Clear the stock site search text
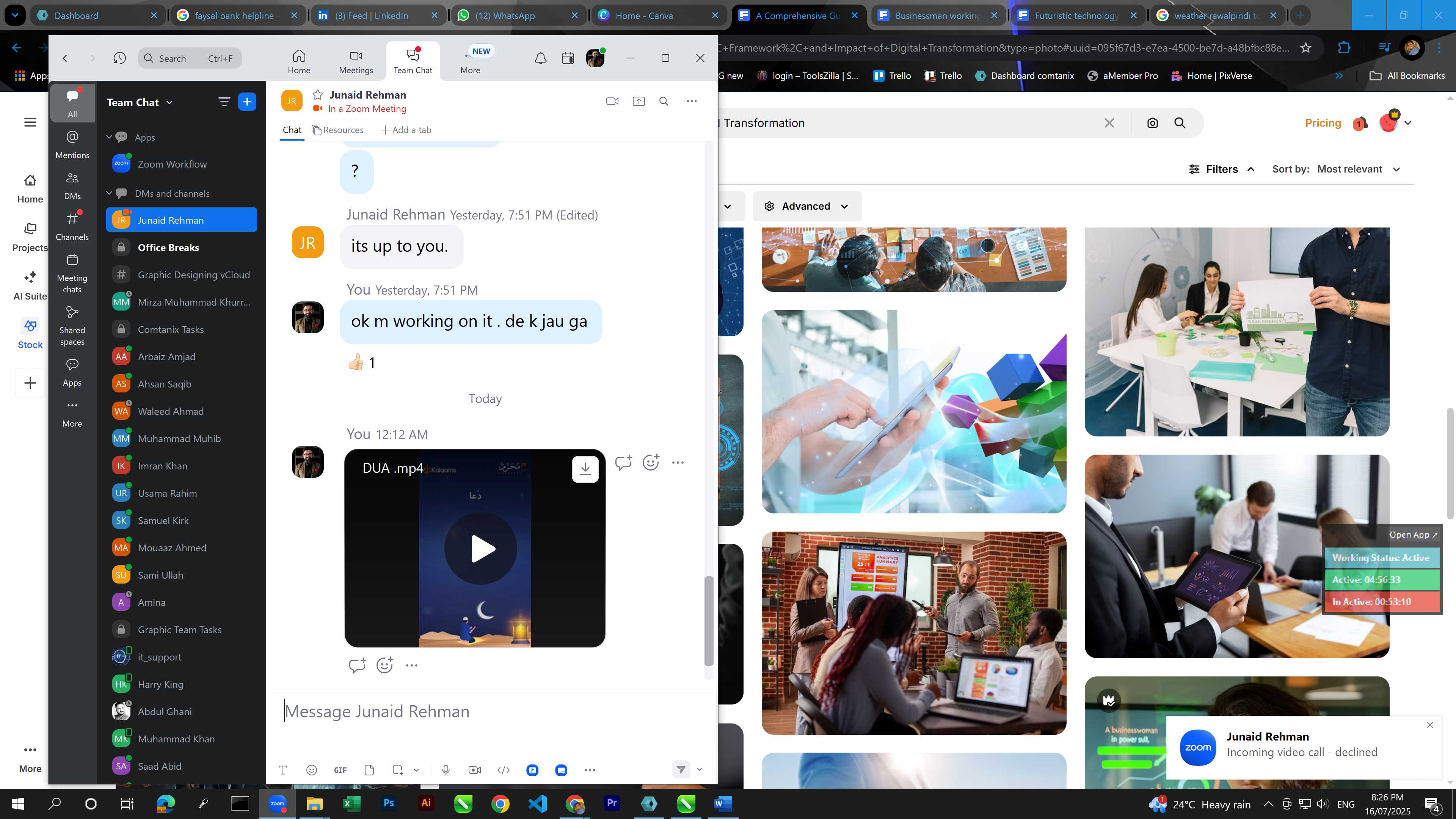Image resolution: width=1456 pixels, height=819 pixels. 1109,122
